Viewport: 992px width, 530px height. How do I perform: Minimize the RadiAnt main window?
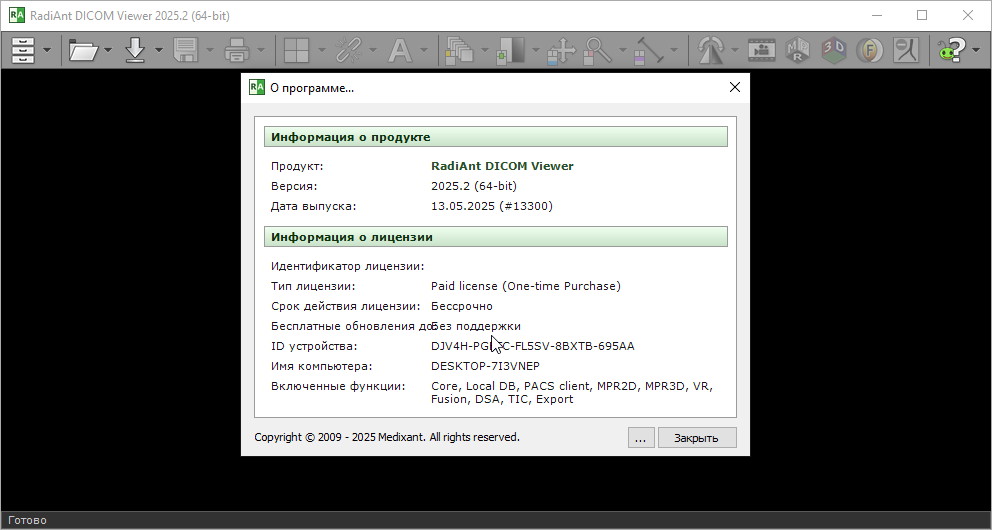click(876, 15)
